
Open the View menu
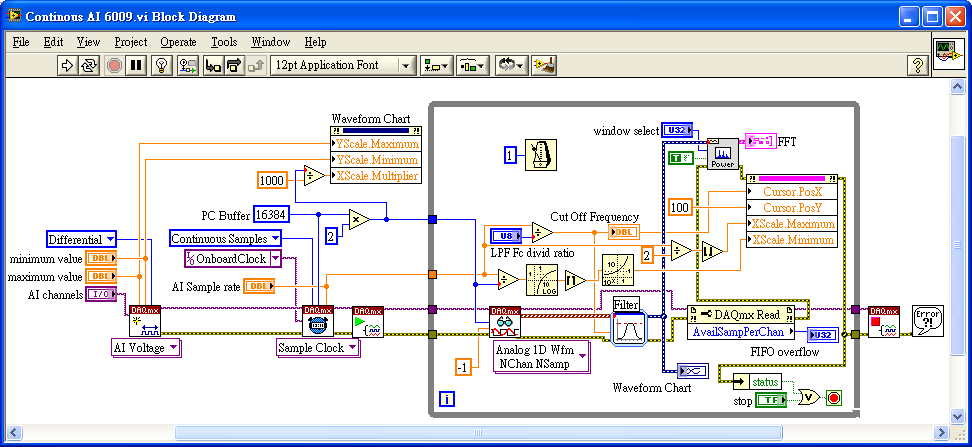88,42
